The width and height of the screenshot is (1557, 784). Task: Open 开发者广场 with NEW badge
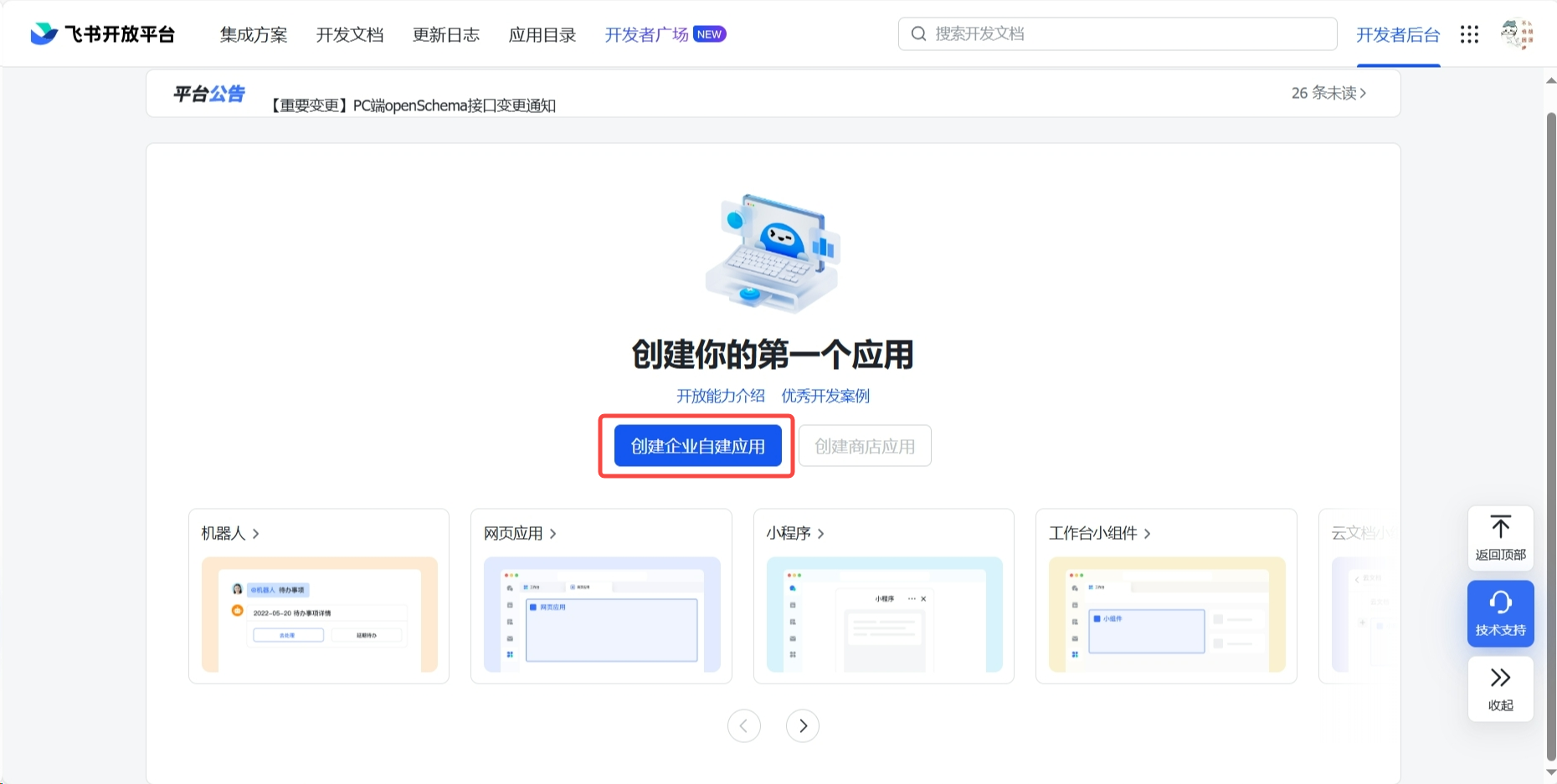pos(665,34)
